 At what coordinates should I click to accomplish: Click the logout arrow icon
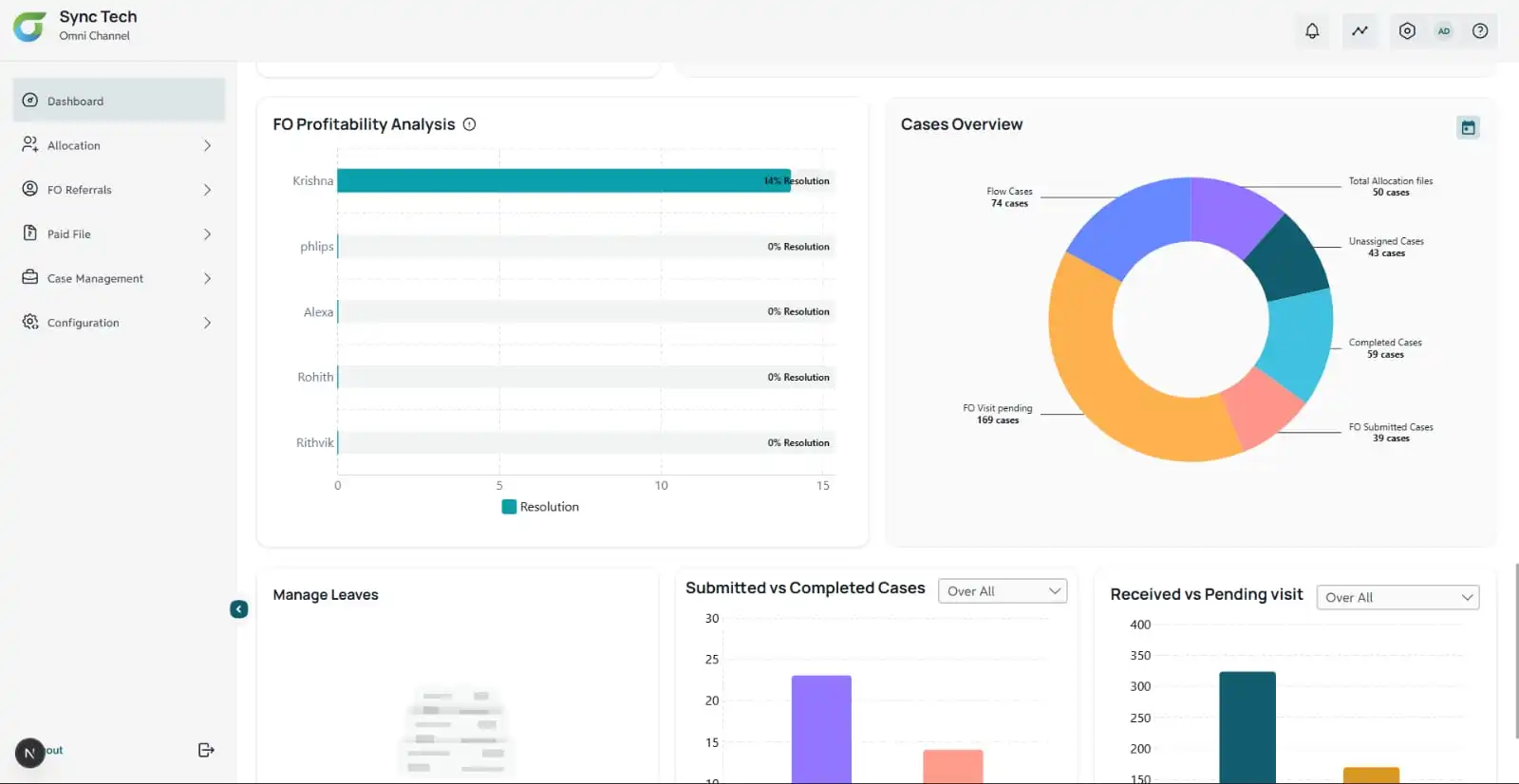coord(206,750)
